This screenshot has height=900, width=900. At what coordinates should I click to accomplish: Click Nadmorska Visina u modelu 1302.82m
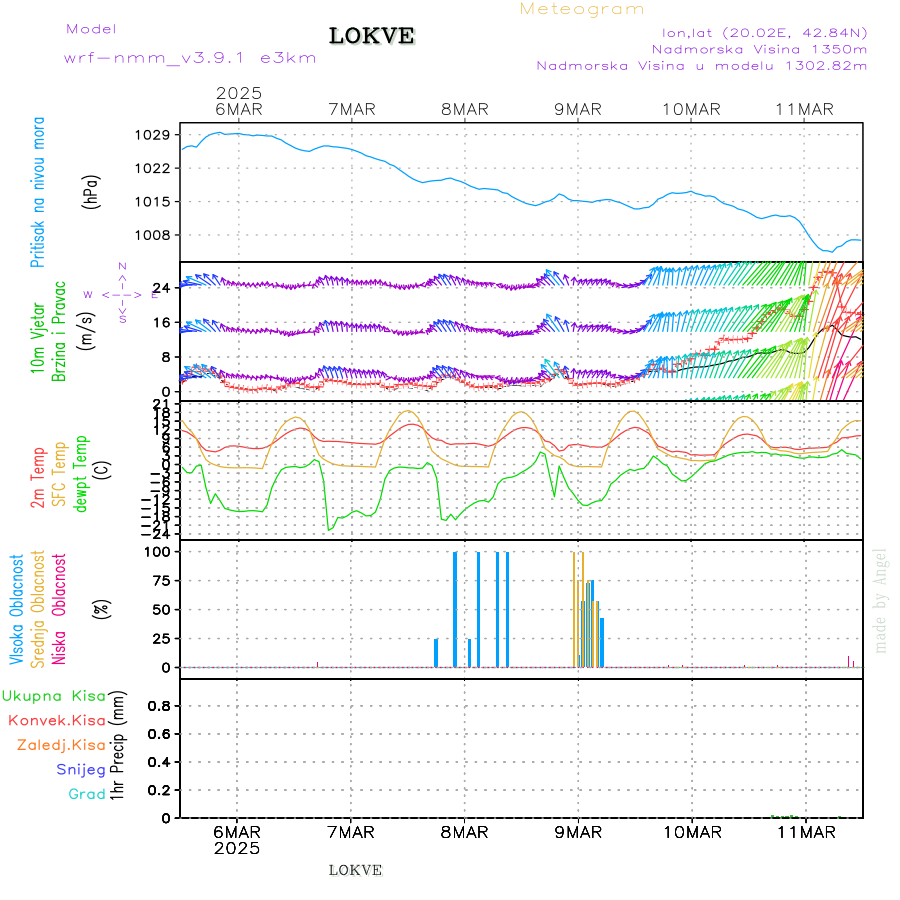tap(701, 65)
